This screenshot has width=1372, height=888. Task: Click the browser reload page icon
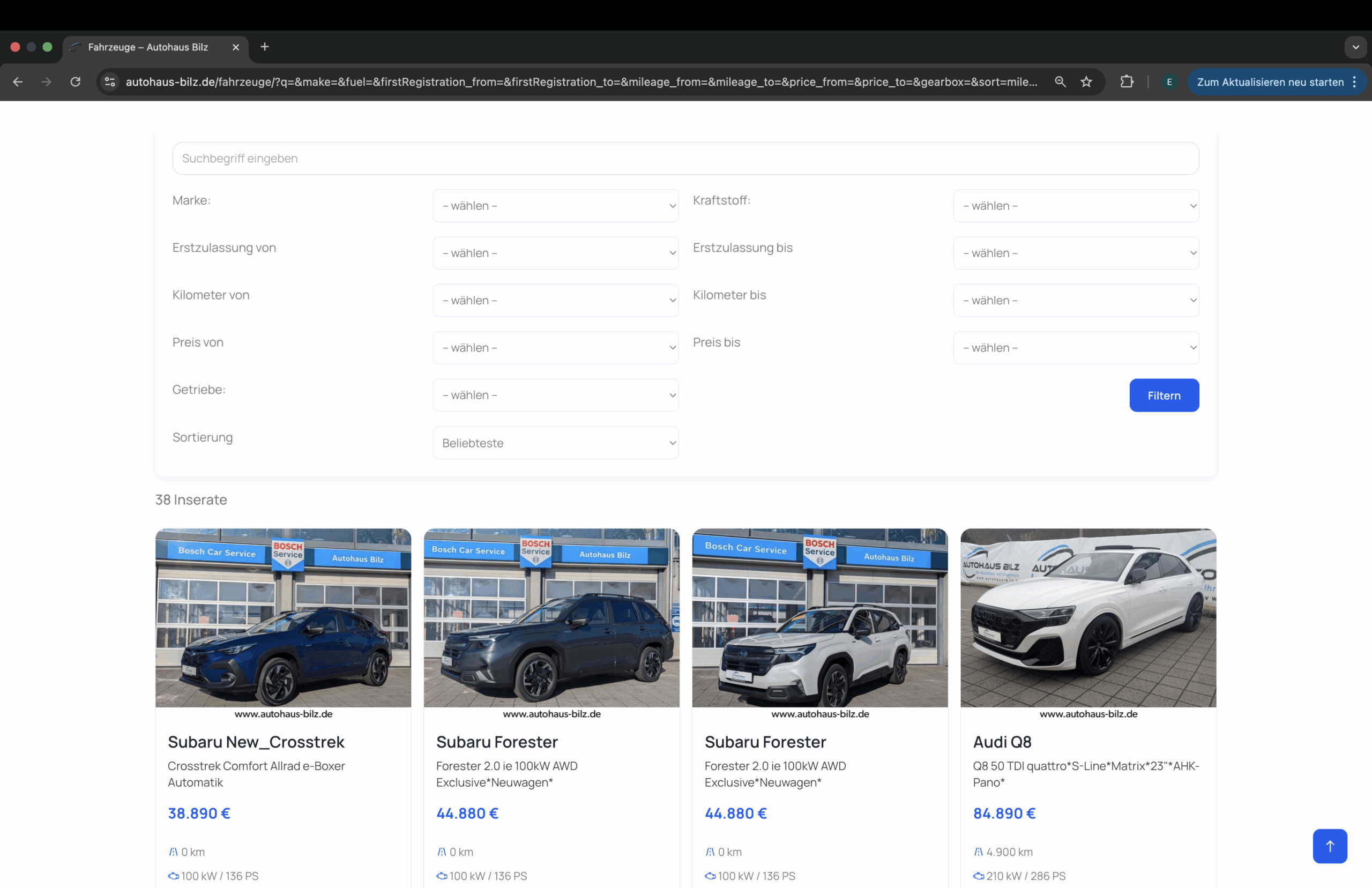click(x=76, y=82)
